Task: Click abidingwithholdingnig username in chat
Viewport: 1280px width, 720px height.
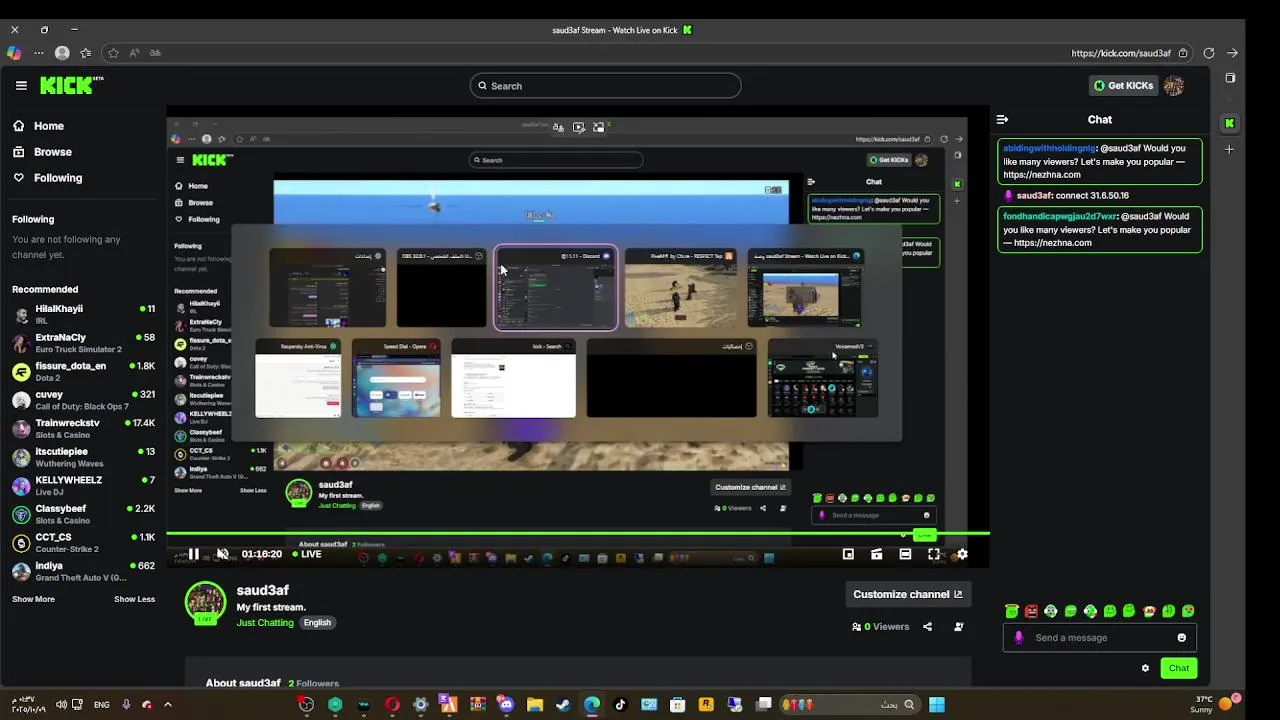Action: coord(1051,148)
